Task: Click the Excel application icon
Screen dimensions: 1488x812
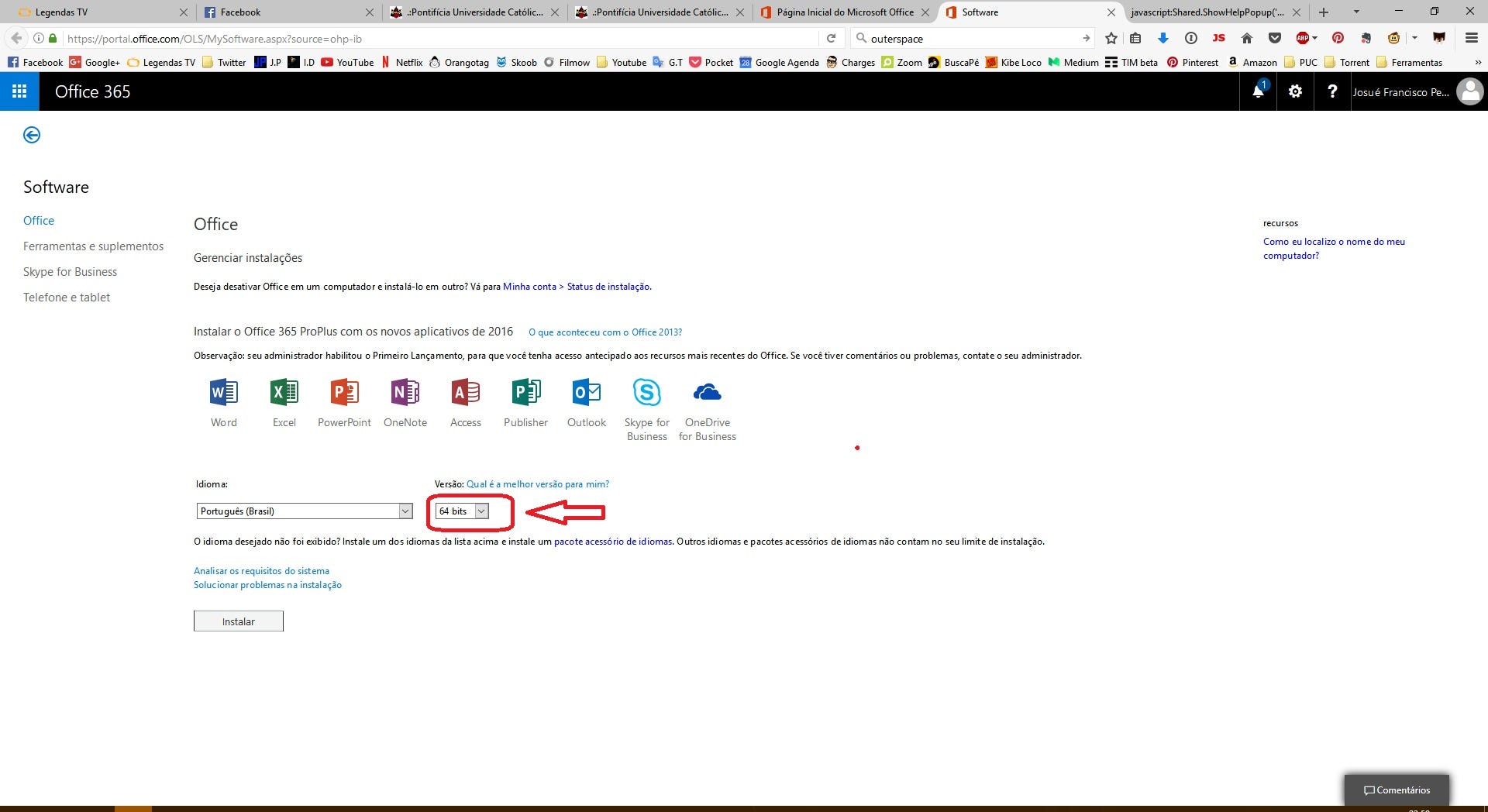Action: [284, 393]
